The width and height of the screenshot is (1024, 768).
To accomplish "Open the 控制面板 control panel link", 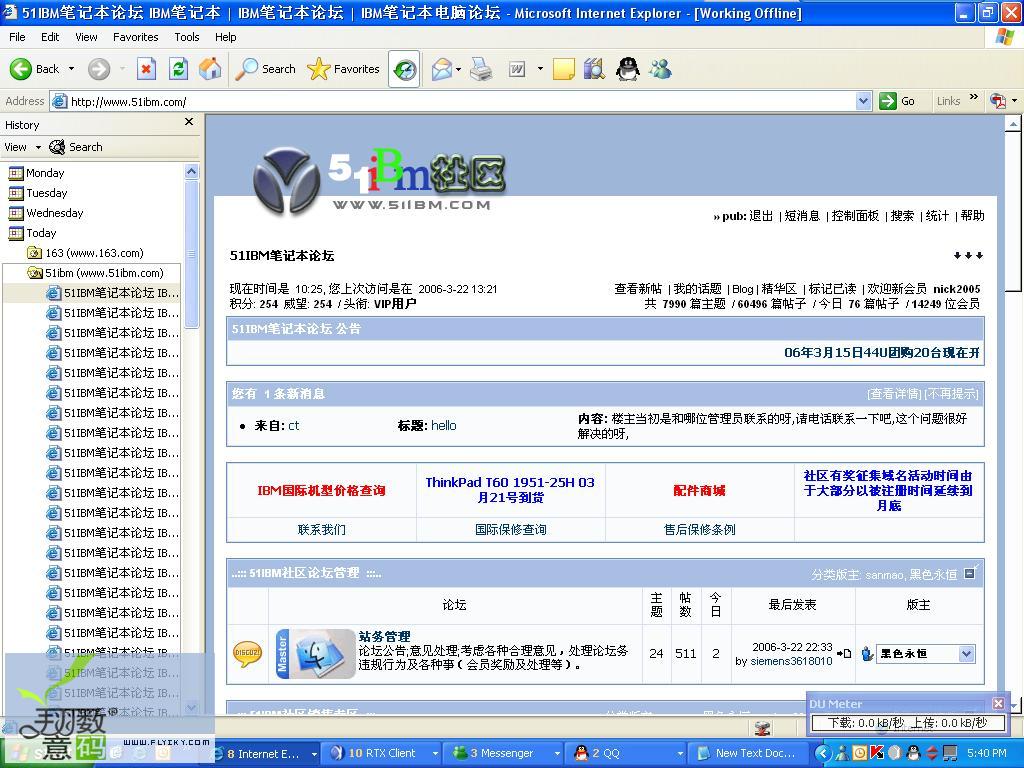I will point(855,216).
